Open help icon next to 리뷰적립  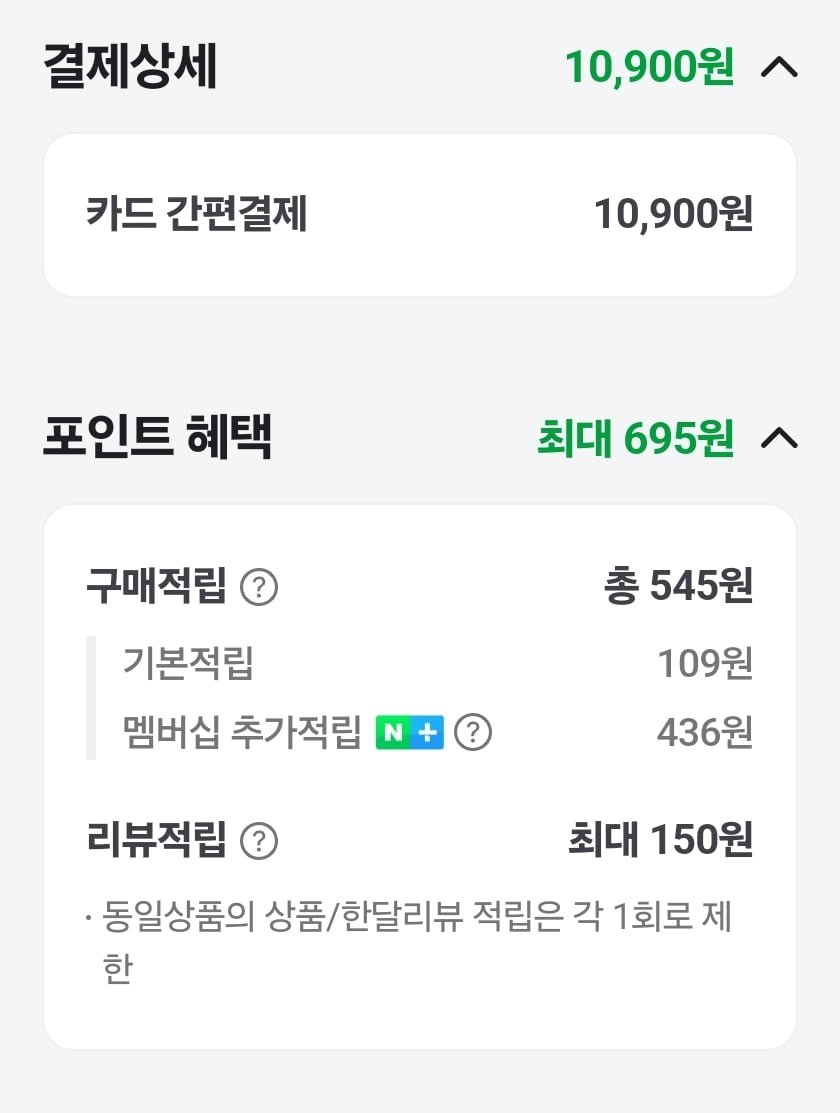(x=259, y=841)
